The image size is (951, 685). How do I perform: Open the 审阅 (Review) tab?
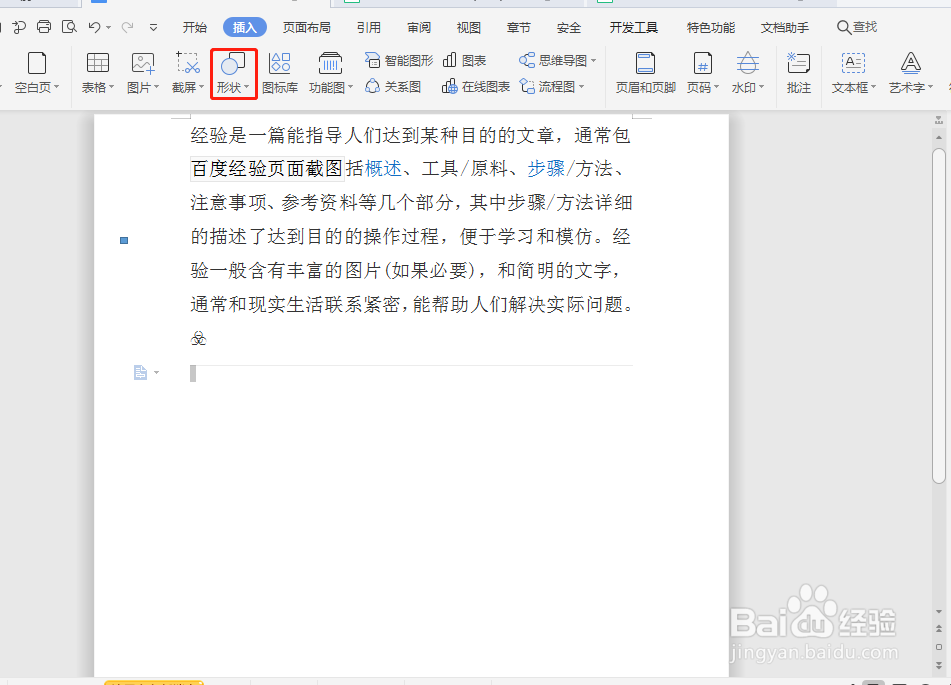418,27
